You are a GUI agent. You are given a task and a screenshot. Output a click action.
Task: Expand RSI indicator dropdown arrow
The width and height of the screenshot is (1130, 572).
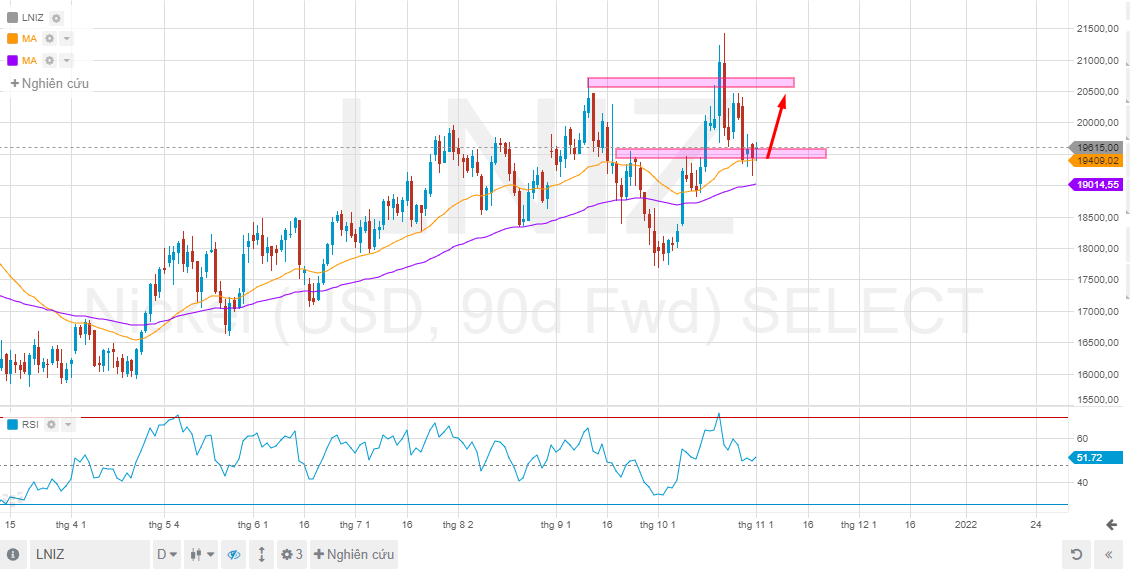(68, 424)
